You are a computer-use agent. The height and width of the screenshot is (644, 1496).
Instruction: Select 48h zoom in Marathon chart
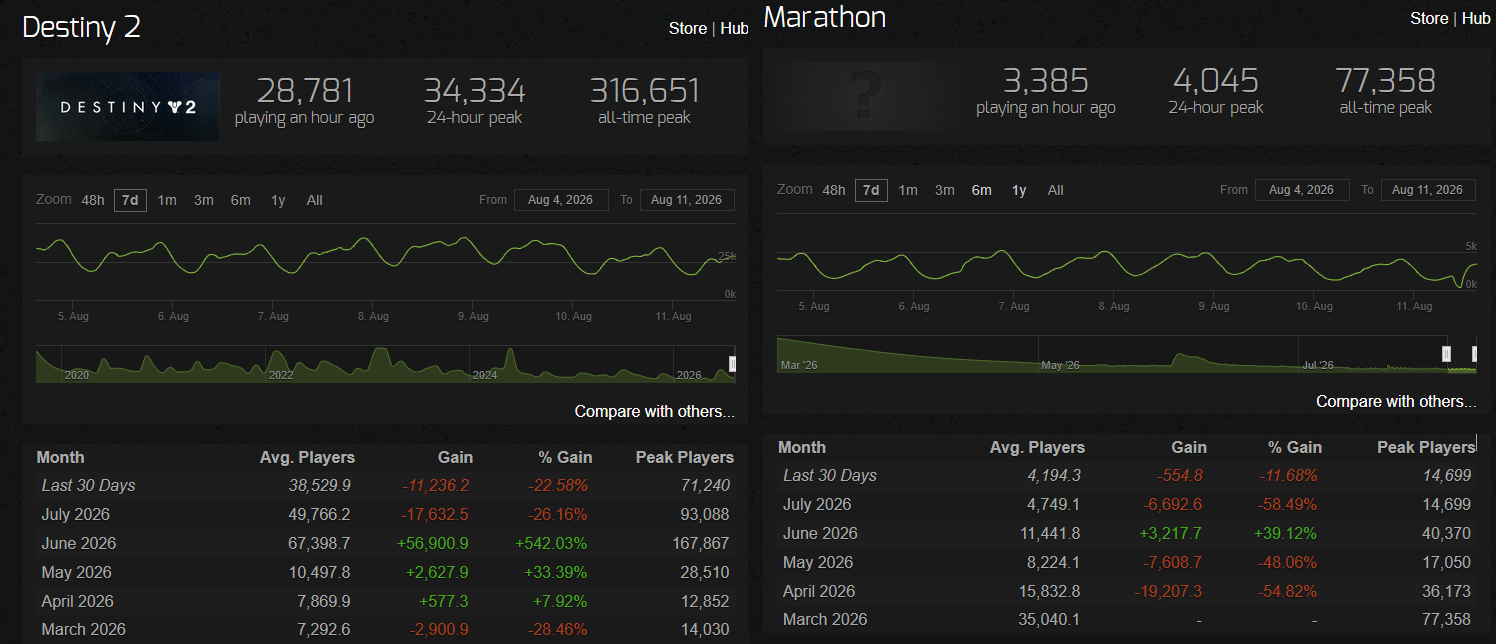(834, 190)
